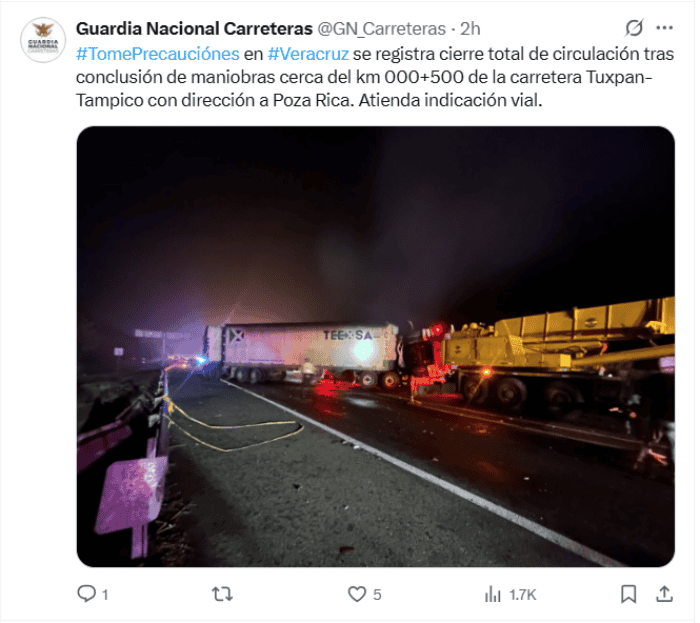Click the @GN_Carreteras handle
This screenshot has width=700, height=623.
point(382,29)
